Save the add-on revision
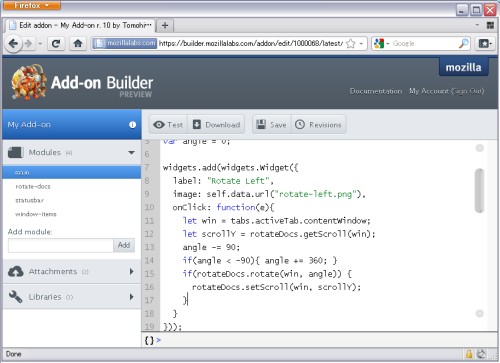 coord(271,125)
